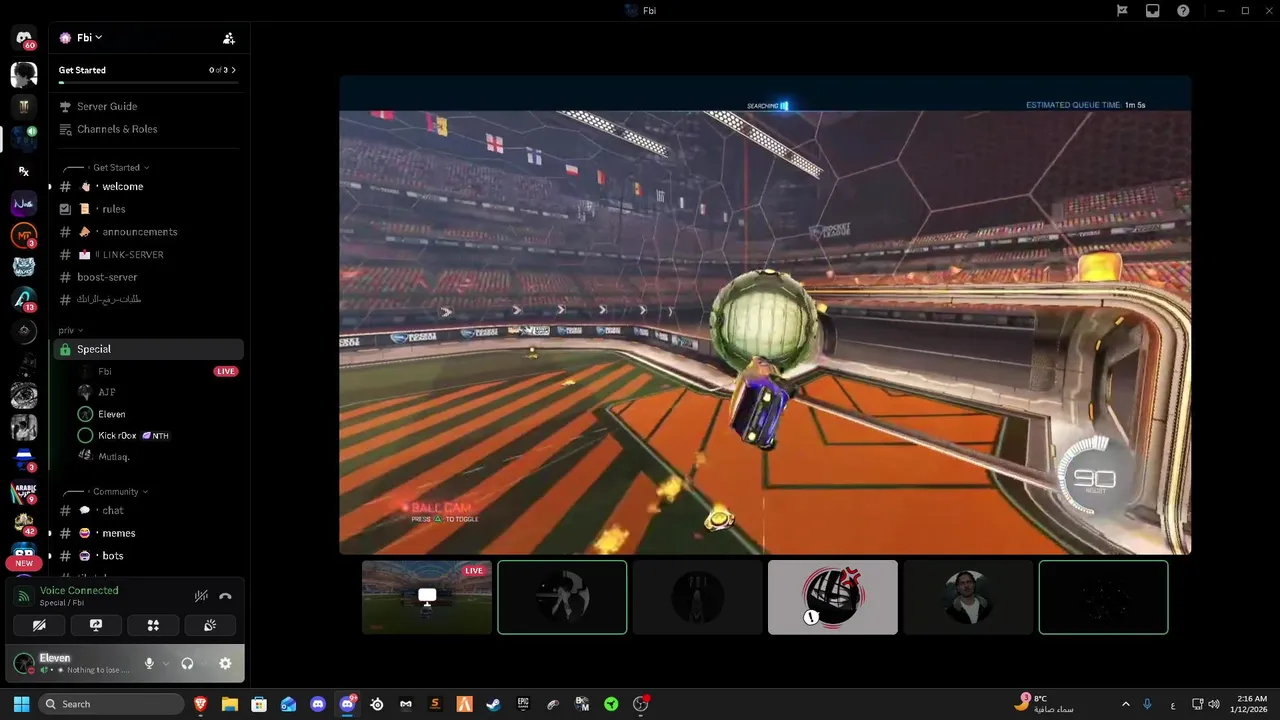This screenshot has width=1280, height=720.
Task: Open voice connection signal details icon
Action: pyautogui.click(x=24, y=596)
